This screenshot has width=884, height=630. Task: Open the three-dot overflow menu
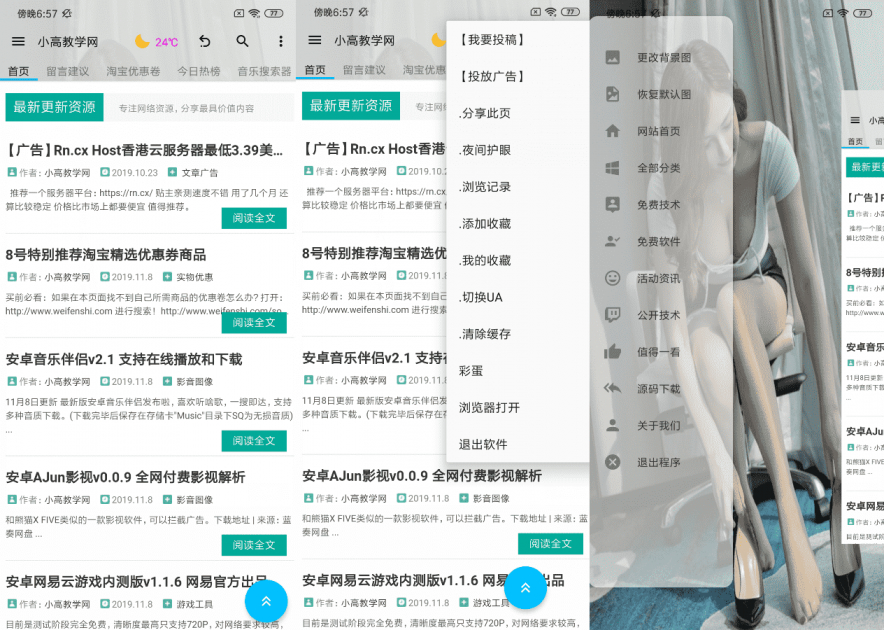coord(281,42)
